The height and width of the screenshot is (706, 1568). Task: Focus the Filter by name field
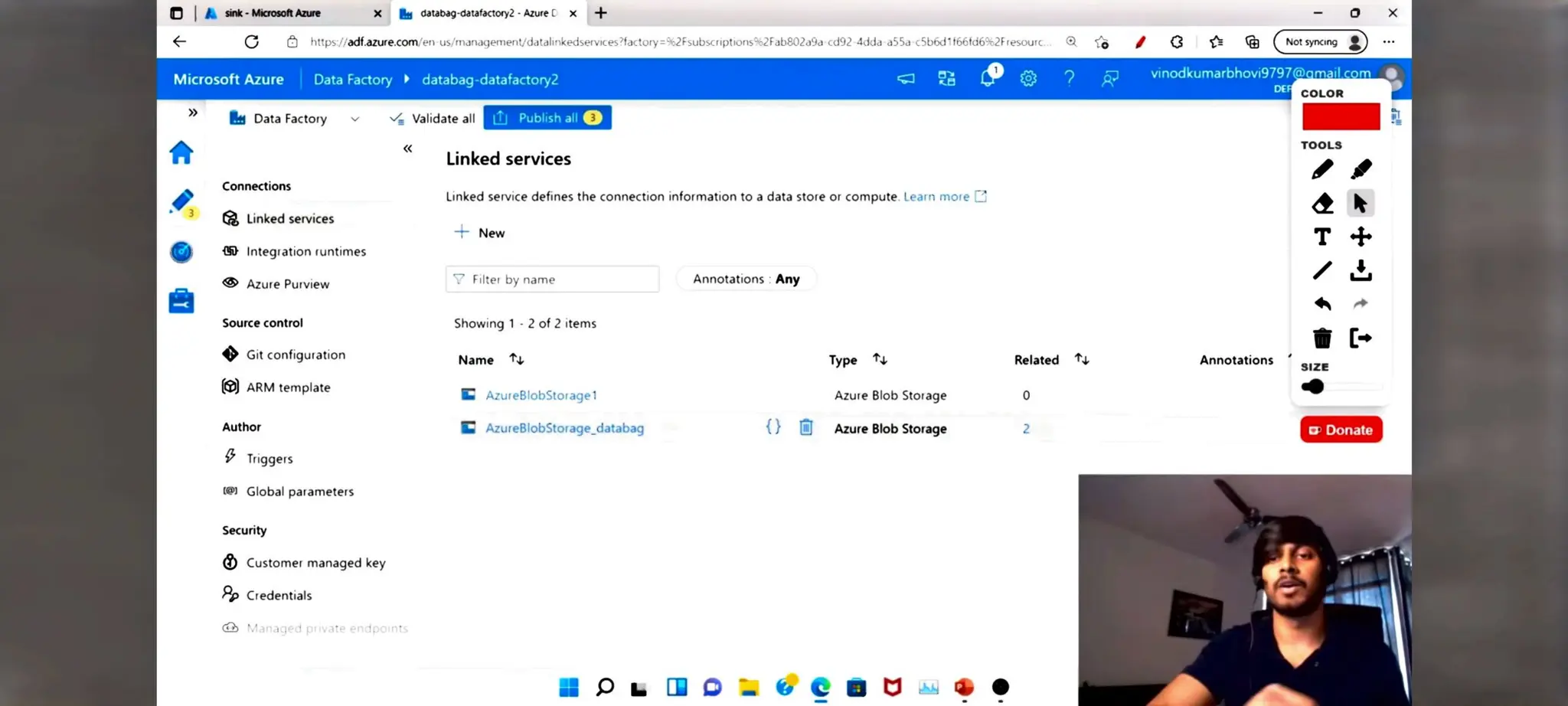pyautogui.click(x=553, y=279)
